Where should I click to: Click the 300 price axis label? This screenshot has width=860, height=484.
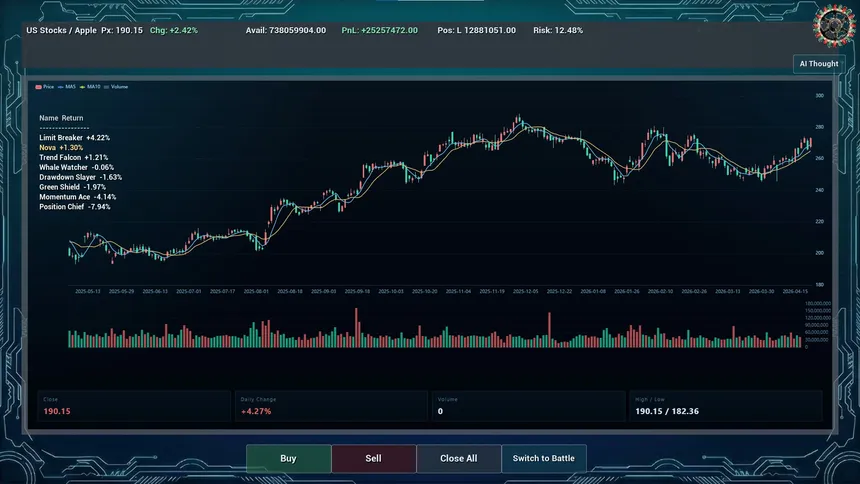(819, 95)
